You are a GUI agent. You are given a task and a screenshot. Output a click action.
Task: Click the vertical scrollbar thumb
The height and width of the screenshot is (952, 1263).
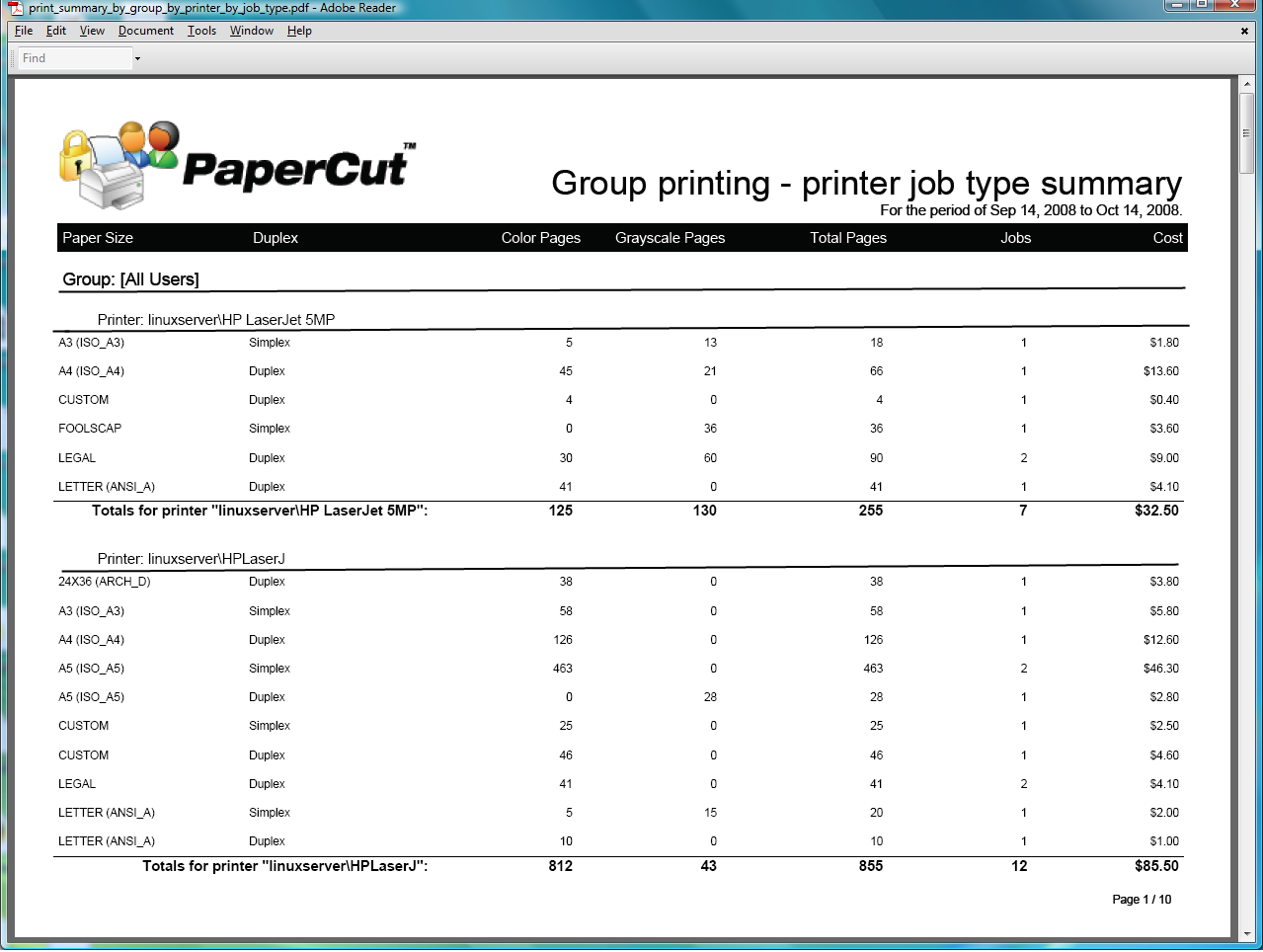[1247, 133]
